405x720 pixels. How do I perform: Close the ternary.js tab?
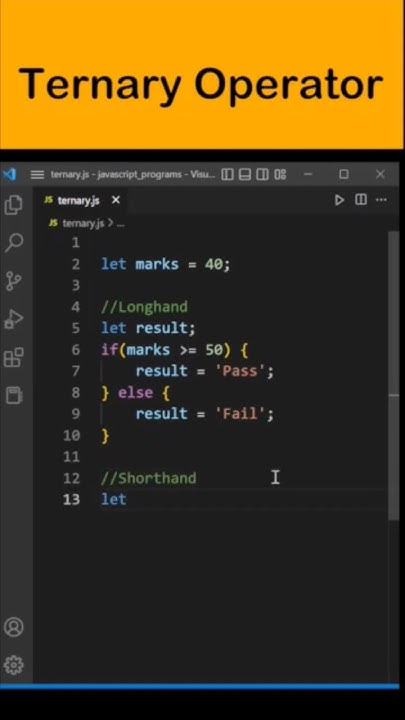pyautogui.click(x=116, y=200)
